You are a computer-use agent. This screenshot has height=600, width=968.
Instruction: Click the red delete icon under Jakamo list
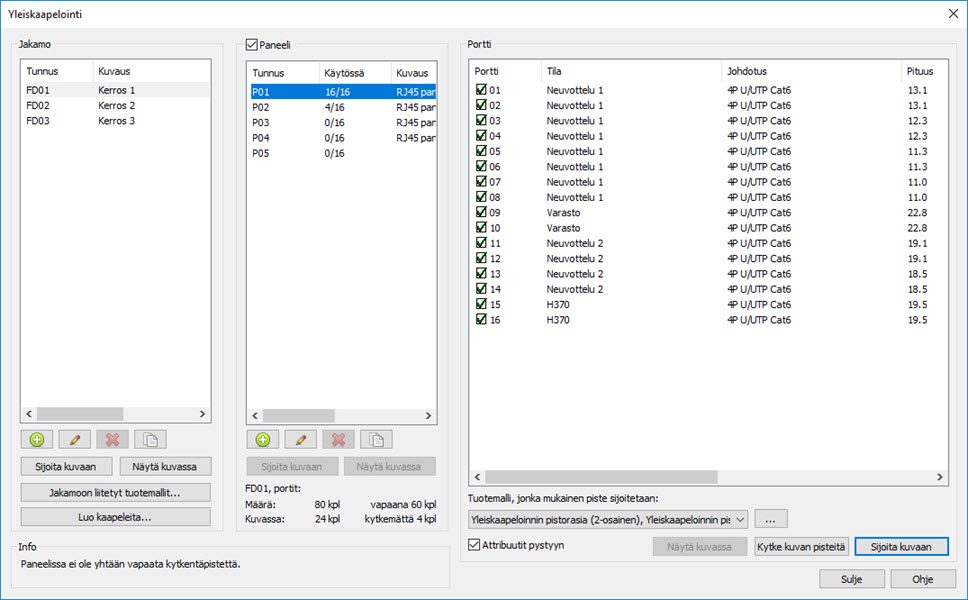coord(112,439)
